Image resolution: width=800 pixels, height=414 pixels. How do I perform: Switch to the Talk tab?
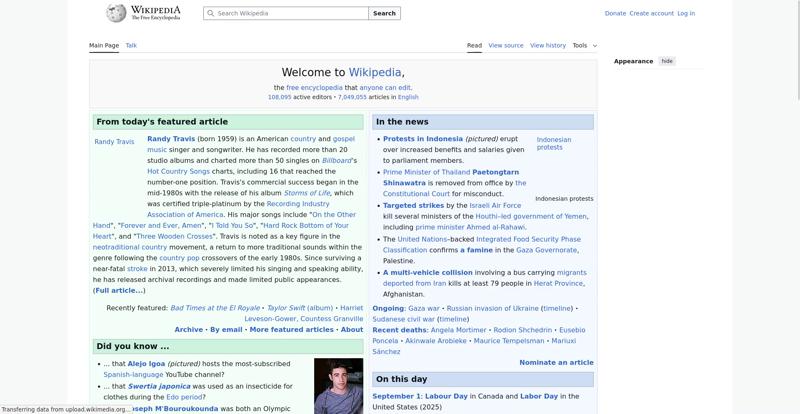[x=131, y=45]
